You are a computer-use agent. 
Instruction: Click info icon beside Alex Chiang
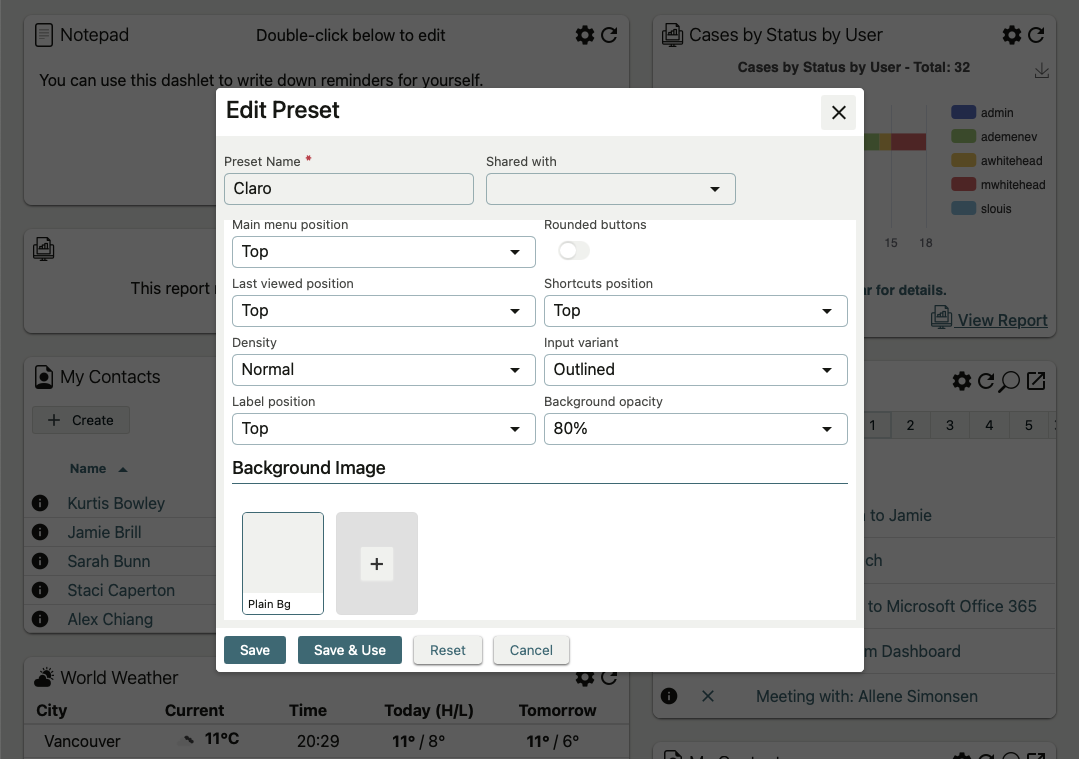(41, 619)
